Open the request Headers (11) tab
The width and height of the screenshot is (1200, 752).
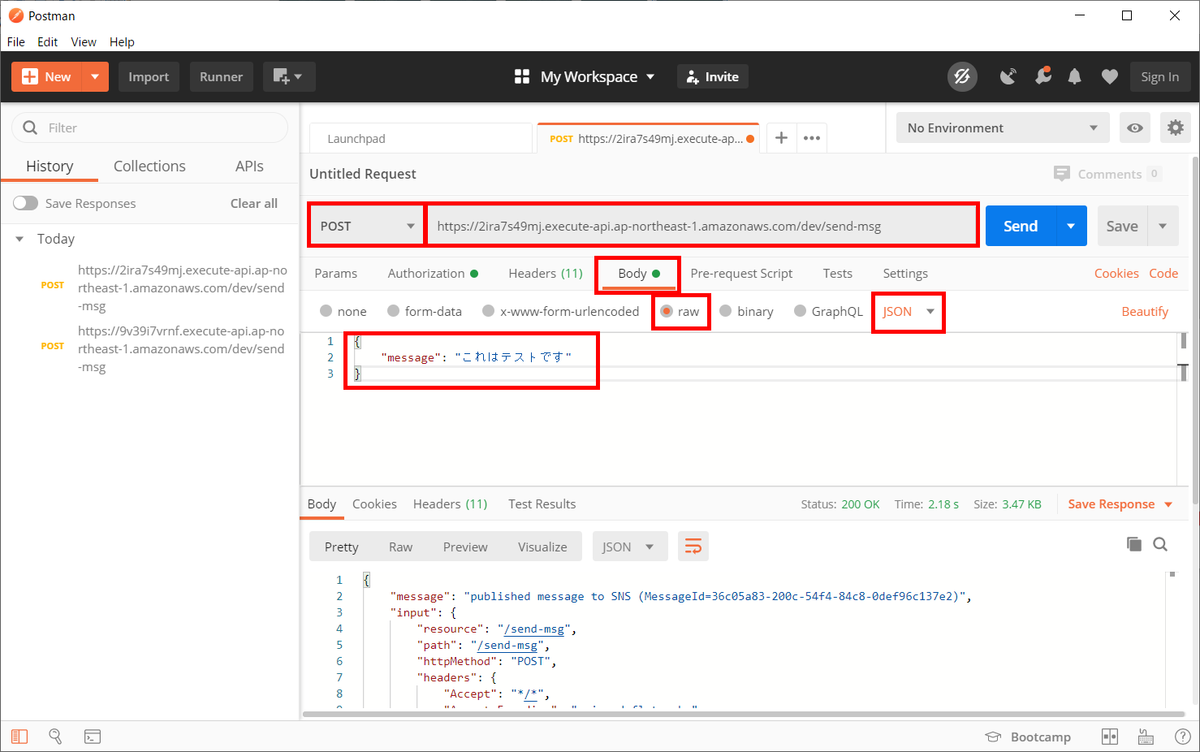(x=545, y=273)
